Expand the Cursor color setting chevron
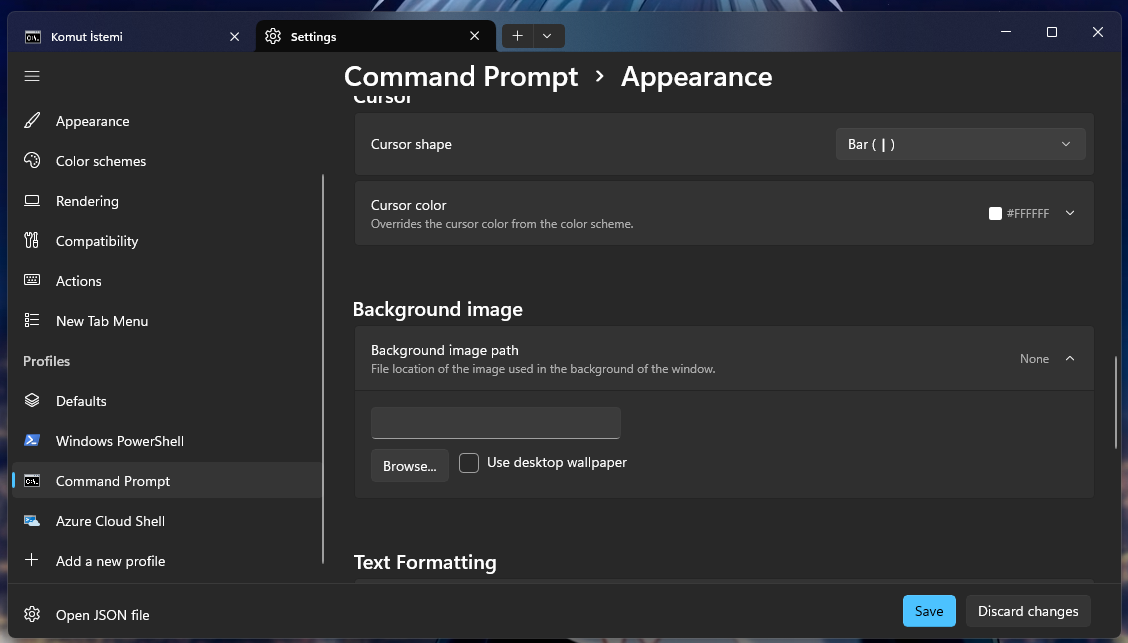The width and height of the screenshot is (1128, 643). pos(1070,213)
